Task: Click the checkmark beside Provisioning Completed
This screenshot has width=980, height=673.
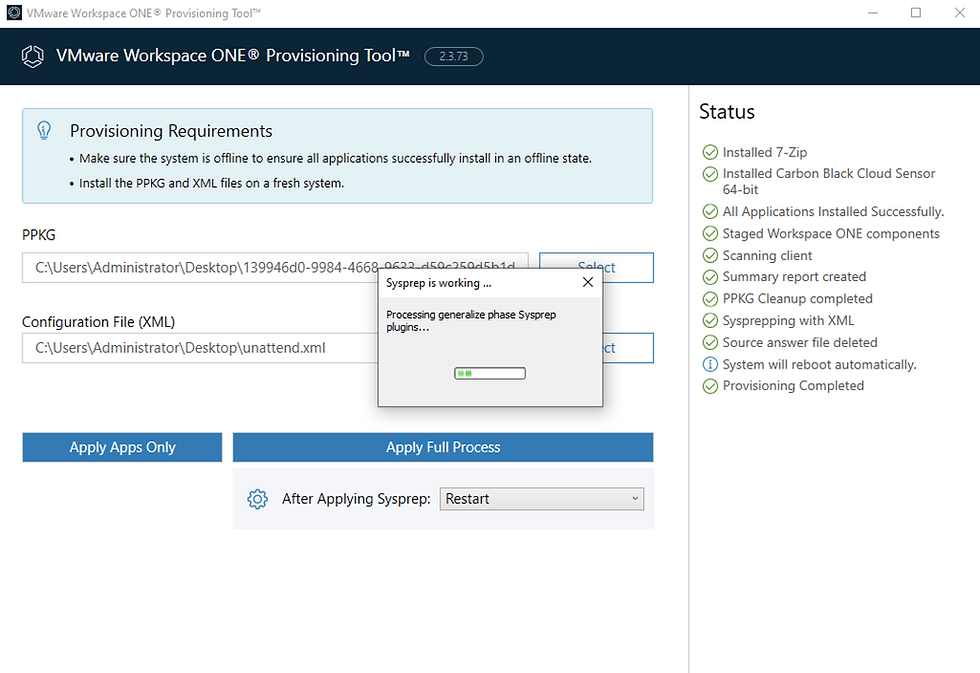Action: (710, 386)
